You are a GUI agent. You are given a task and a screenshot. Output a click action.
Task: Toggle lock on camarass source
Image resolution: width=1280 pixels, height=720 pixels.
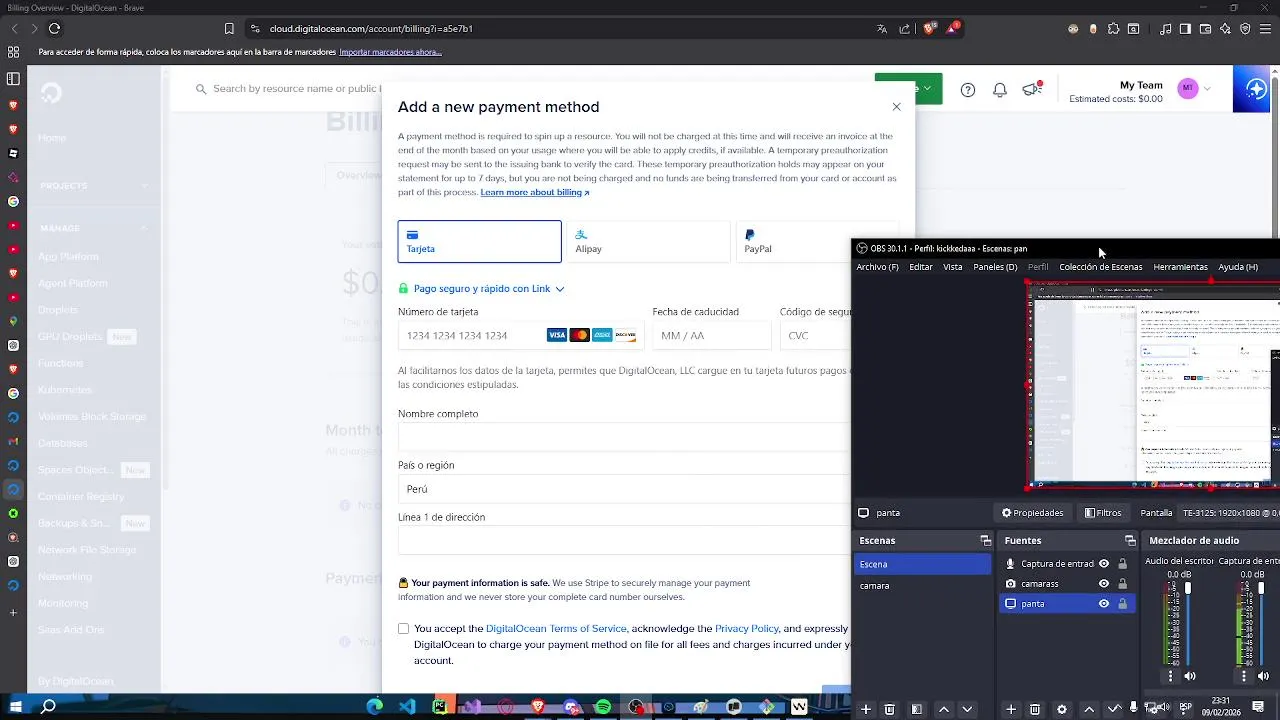[x=1122, y=584]
